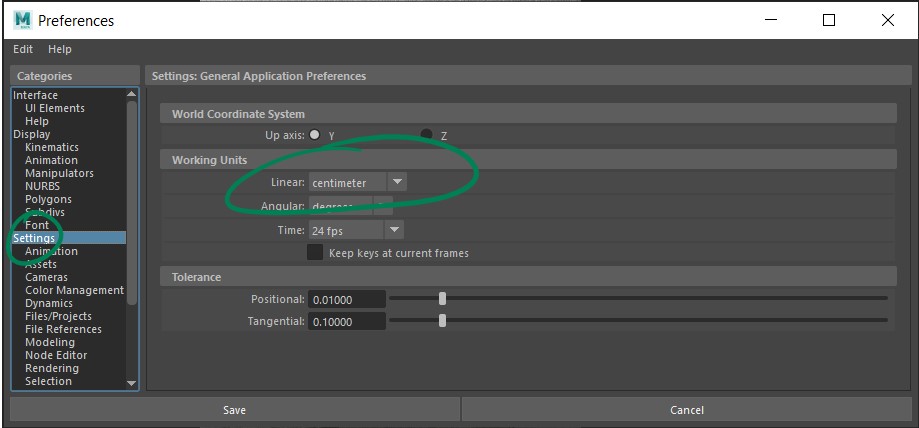Screen dimensions: 919x428
Task: Select the Assets category
Action: pyautogui.click(x=40, y=264)
